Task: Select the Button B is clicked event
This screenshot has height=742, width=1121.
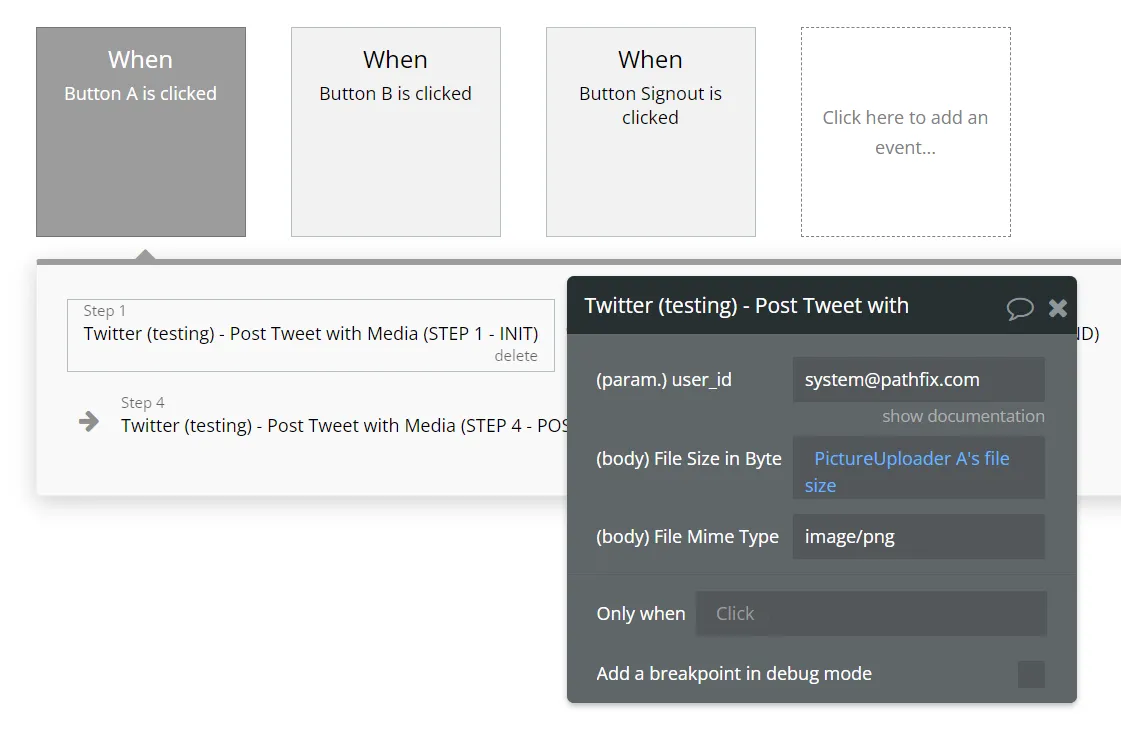Action: [395, 132]
